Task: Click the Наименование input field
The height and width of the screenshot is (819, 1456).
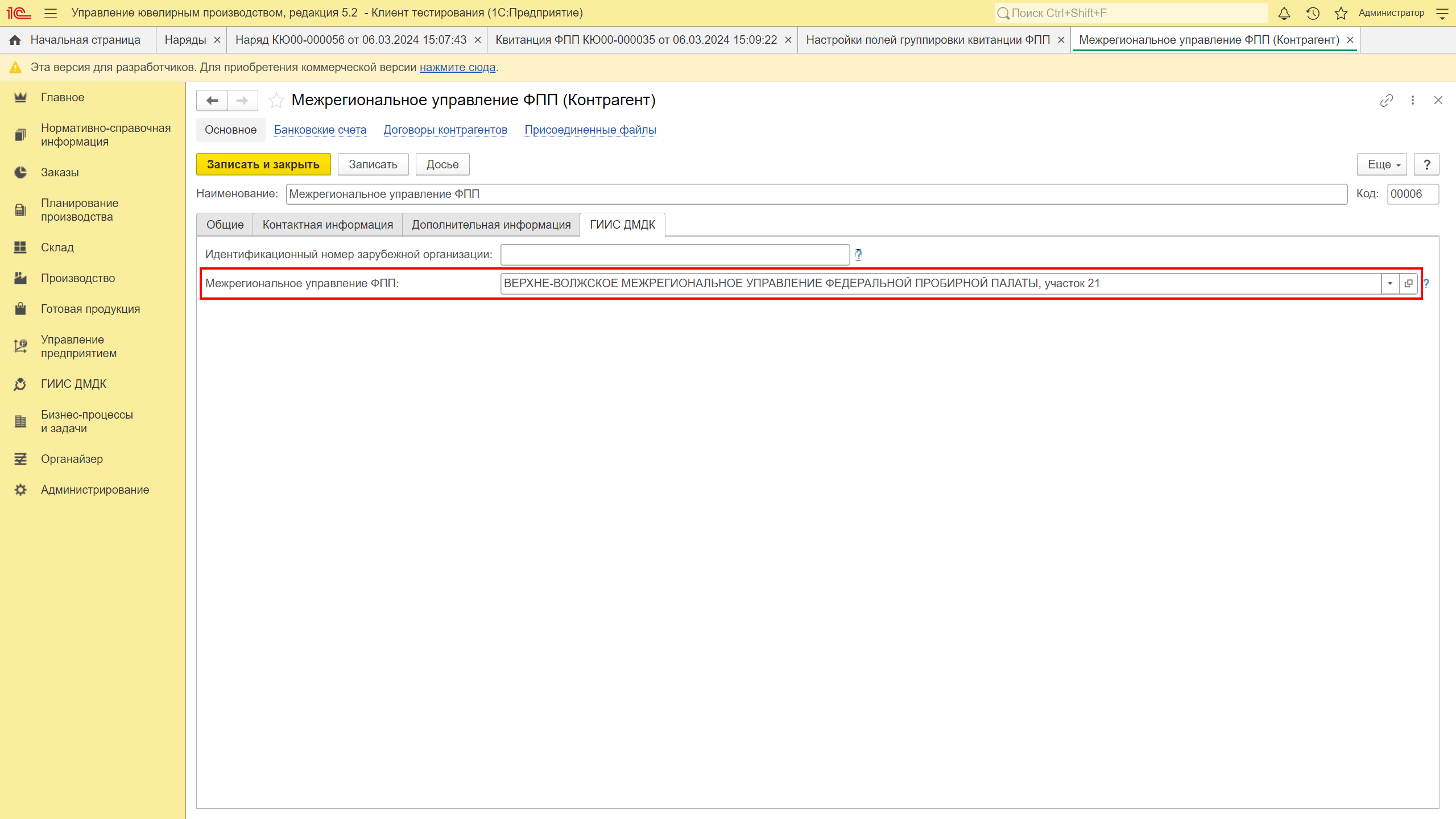Action: (817, 194)
